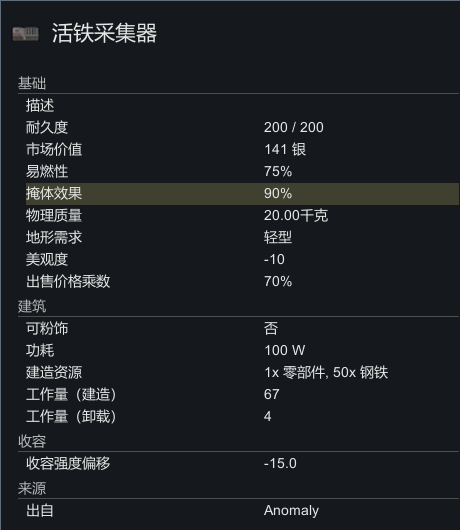
Task: Click the 功耗 100 W row
Action: tap(242, 351)
